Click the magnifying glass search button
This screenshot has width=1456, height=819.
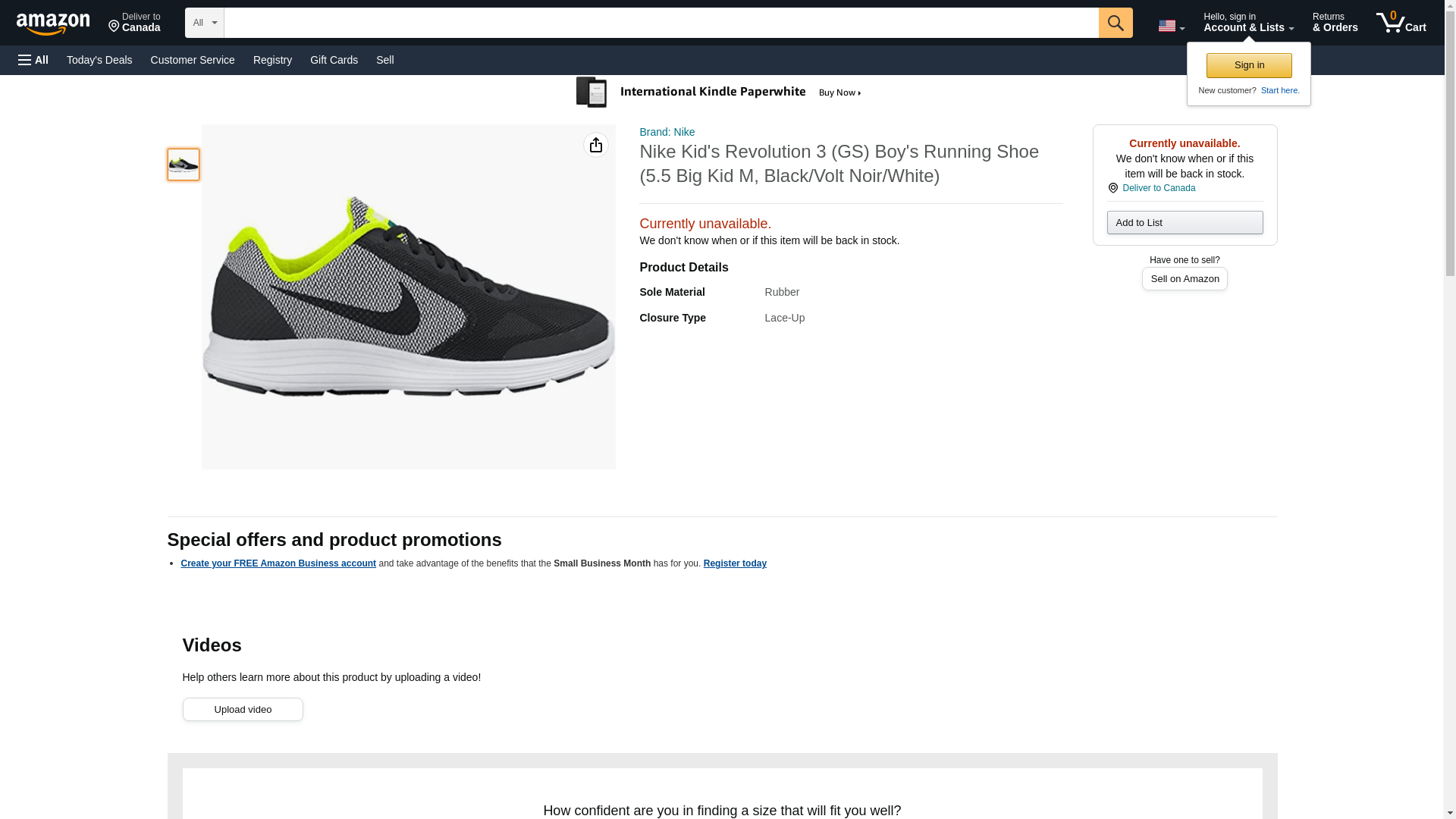pos(1115,23)
